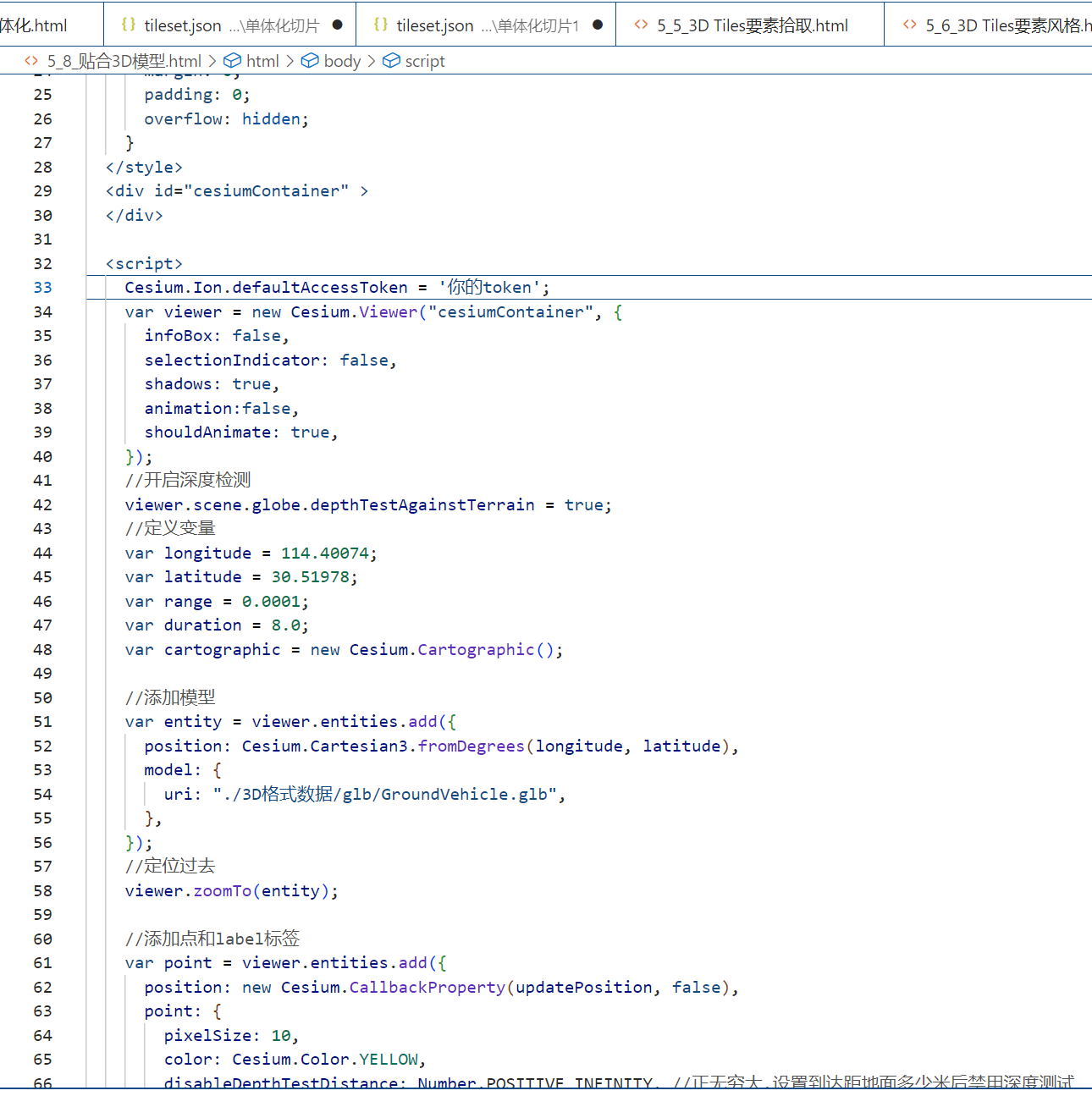Click line number 49 in the gutter
The image size is (1092, 1096).
pyautogui.click(x=43, y=674)
